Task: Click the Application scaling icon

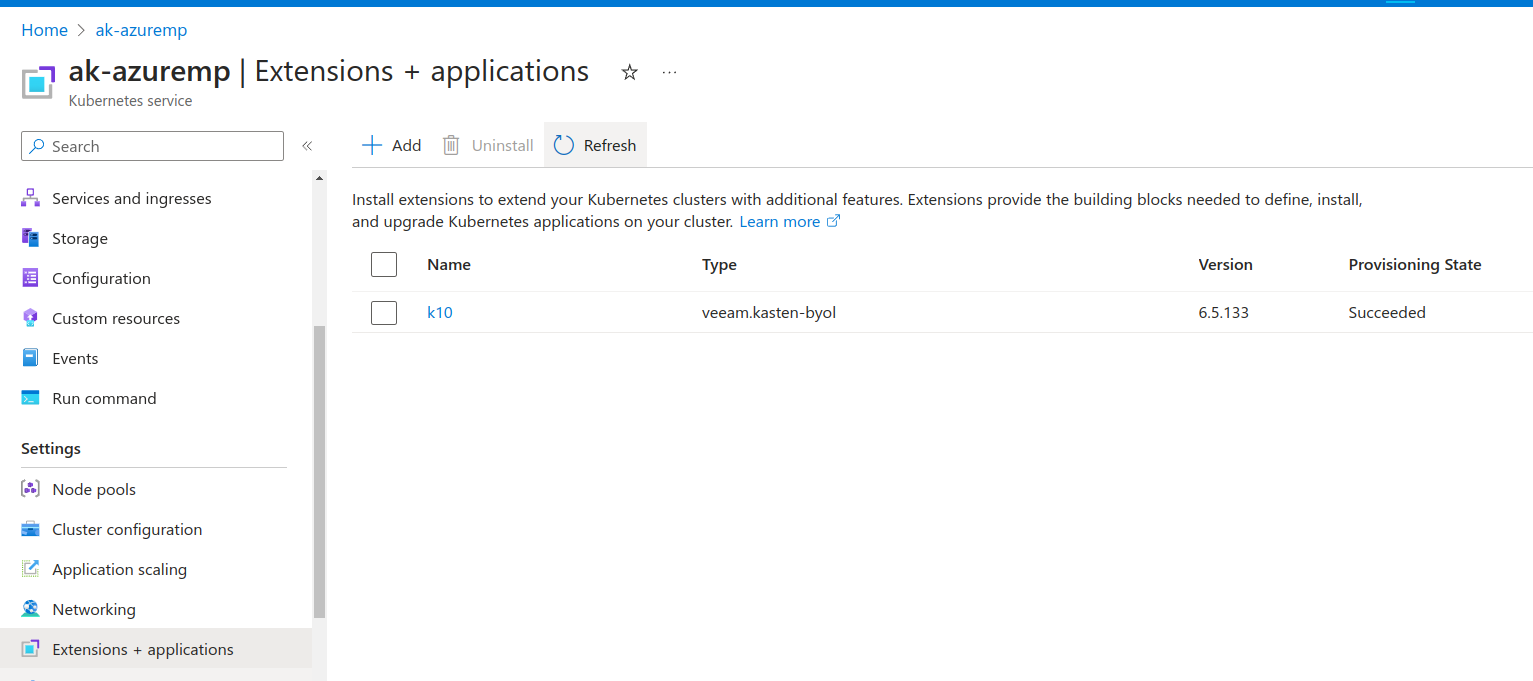Action: [31, 569]
